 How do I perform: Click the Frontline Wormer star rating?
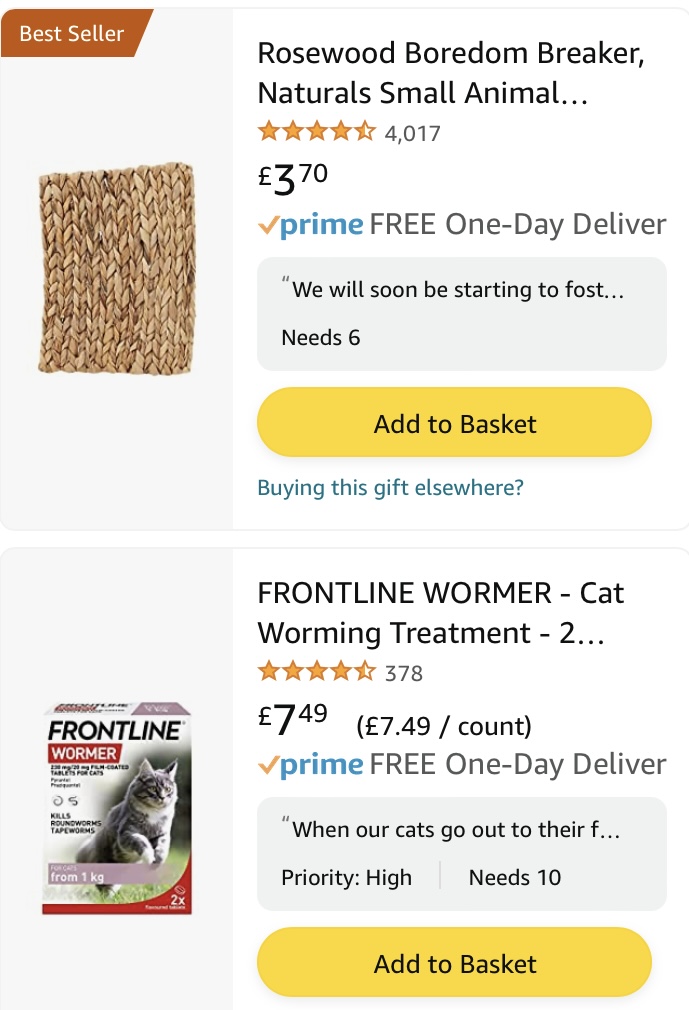pos(316,672)
